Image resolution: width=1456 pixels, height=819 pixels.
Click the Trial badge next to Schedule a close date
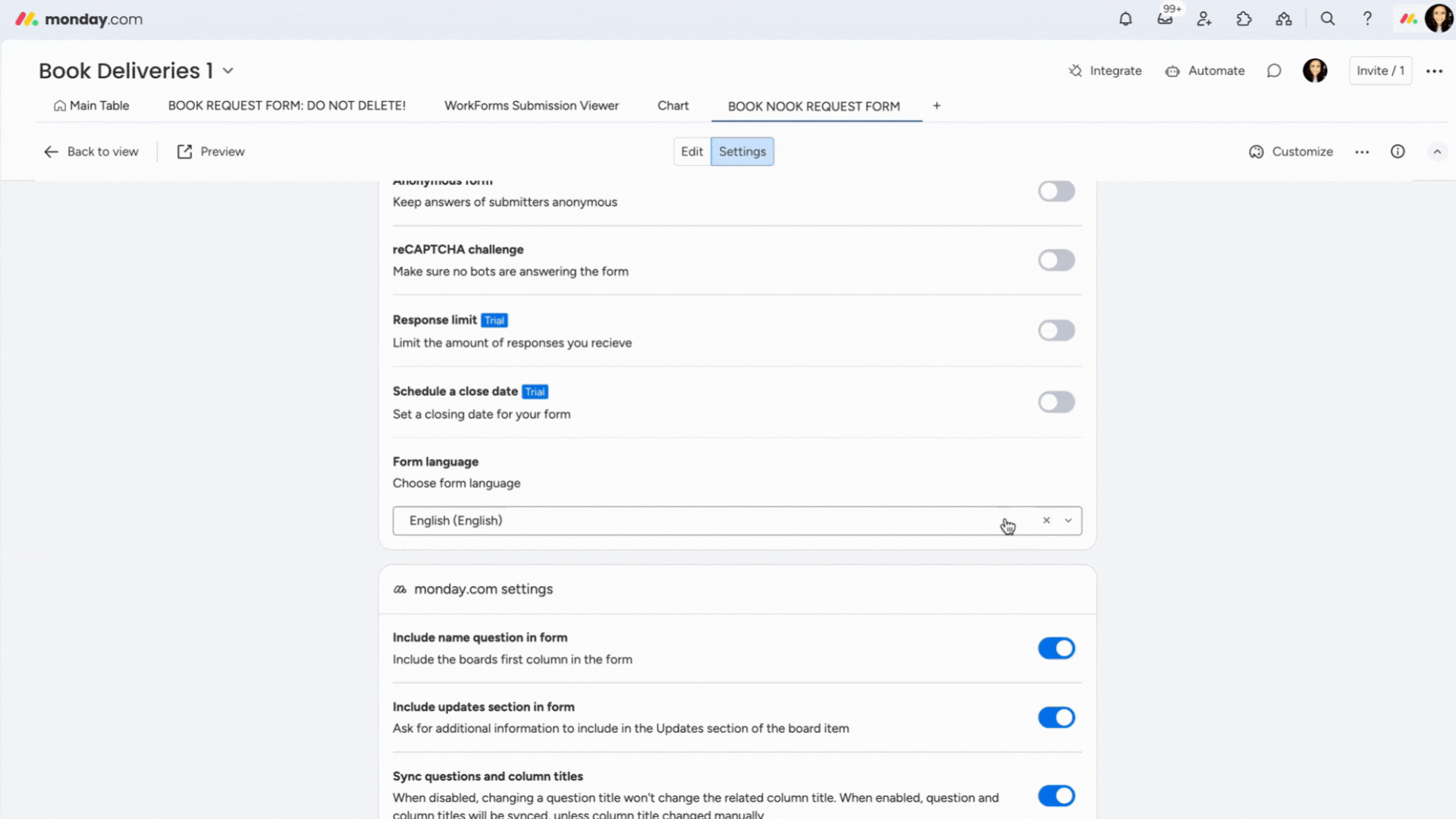point(535,391)
